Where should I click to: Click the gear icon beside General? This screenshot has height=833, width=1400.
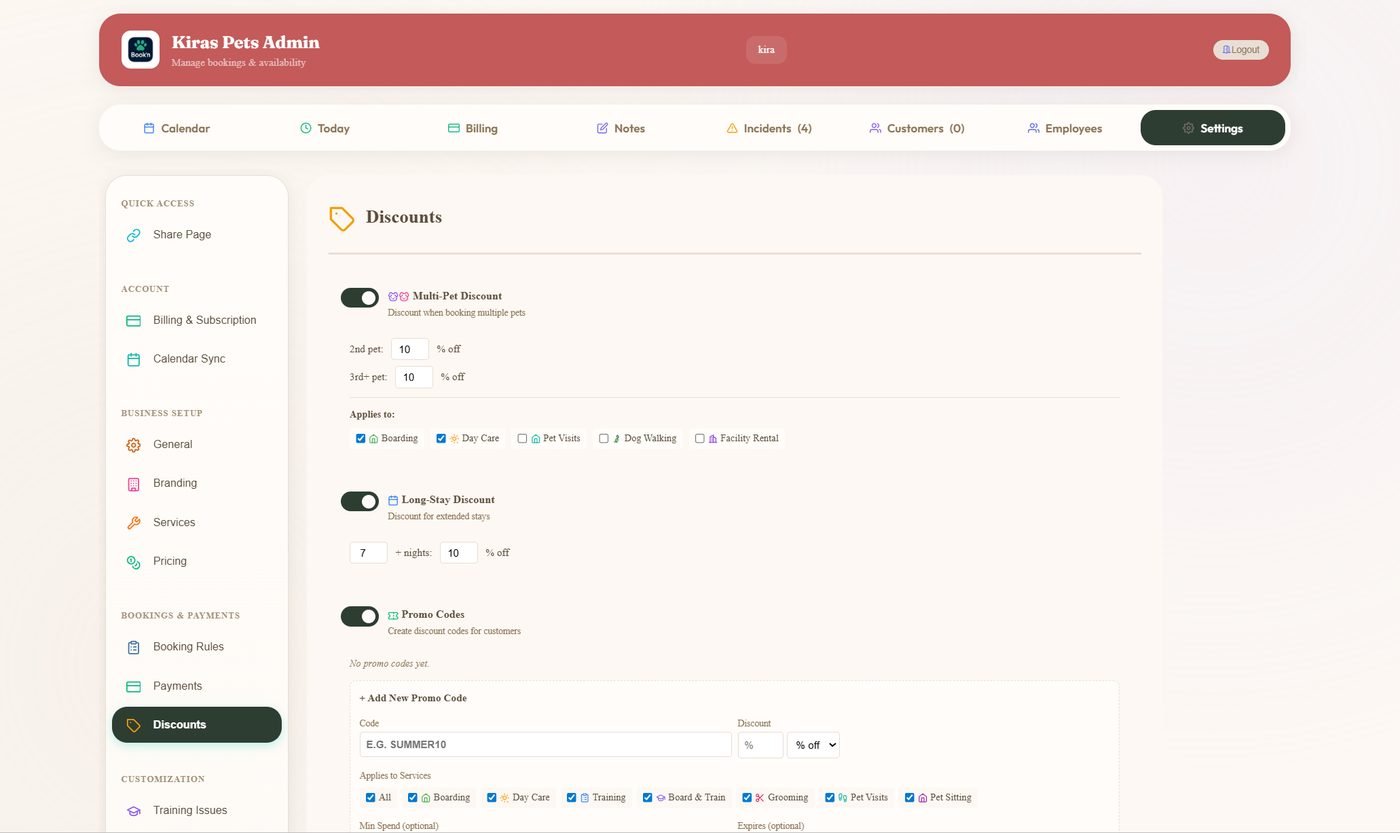pos(133,445)
